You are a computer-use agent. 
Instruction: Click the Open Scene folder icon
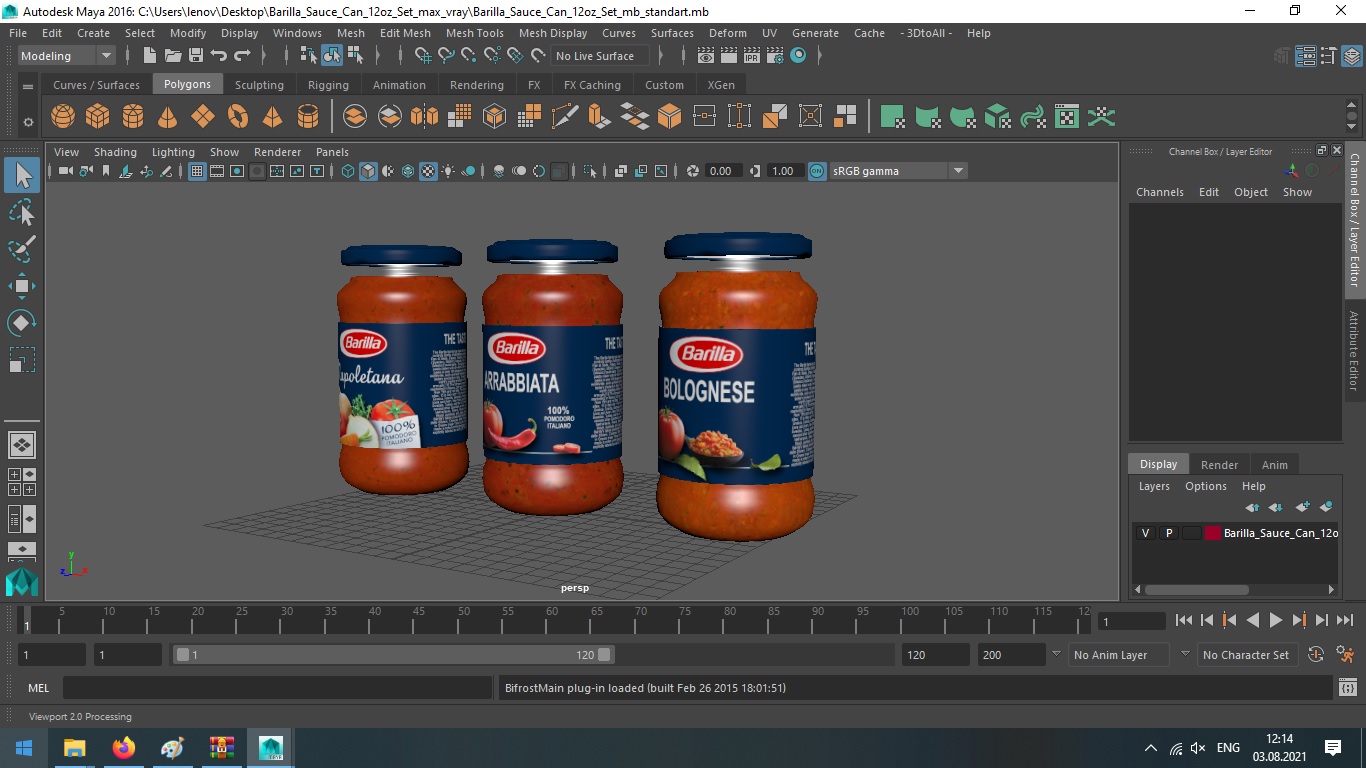(x=173, y=56)
